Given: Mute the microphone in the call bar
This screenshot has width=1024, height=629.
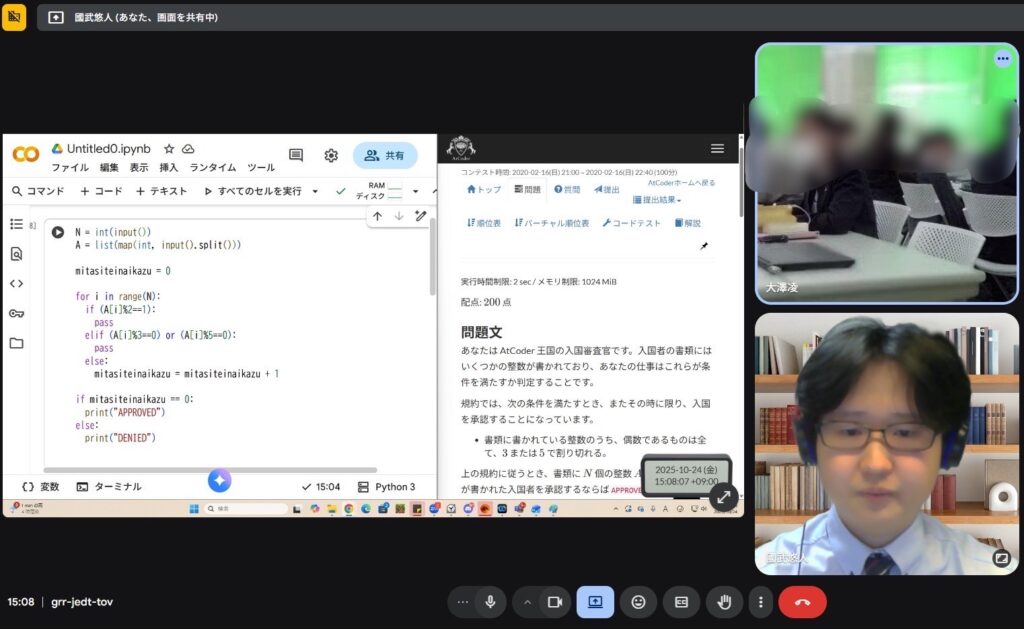Looking at the screenshot, I should [x=490, y=602].
